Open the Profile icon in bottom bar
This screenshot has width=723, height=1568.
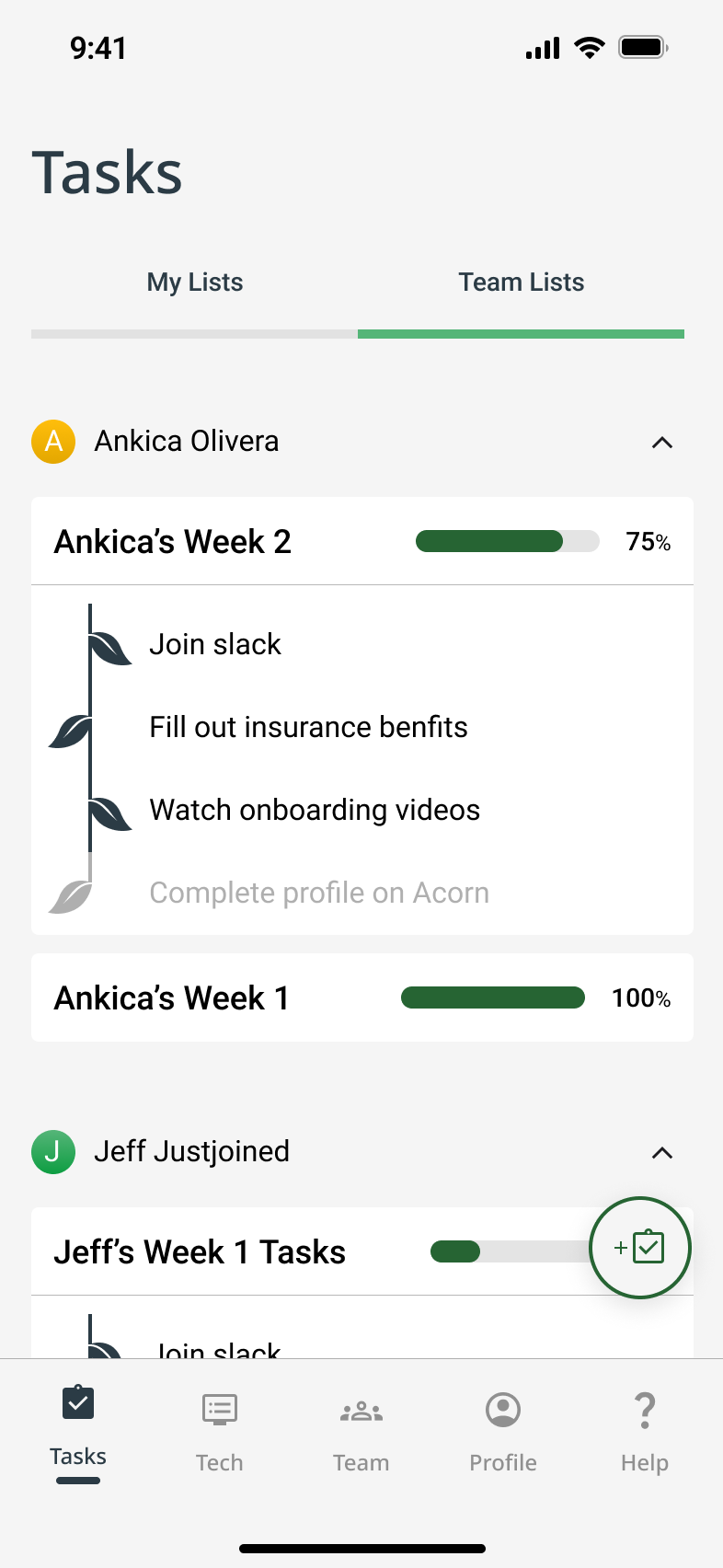point(502,1410)
